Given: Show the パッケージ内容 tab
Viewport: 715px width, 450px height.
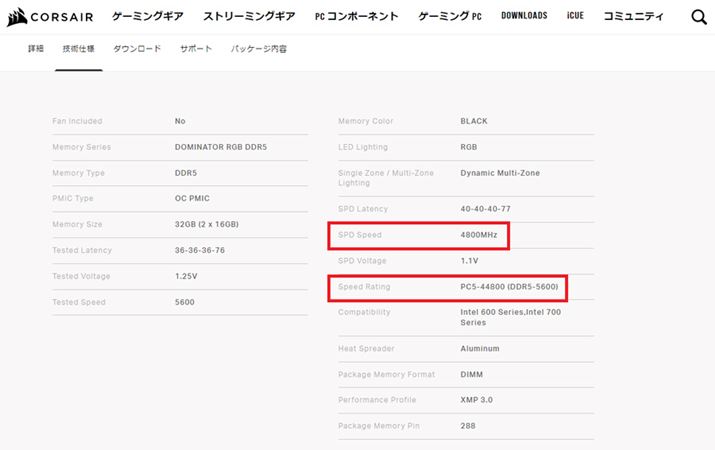Looking at the screenshot, I should tap(259, 49).
